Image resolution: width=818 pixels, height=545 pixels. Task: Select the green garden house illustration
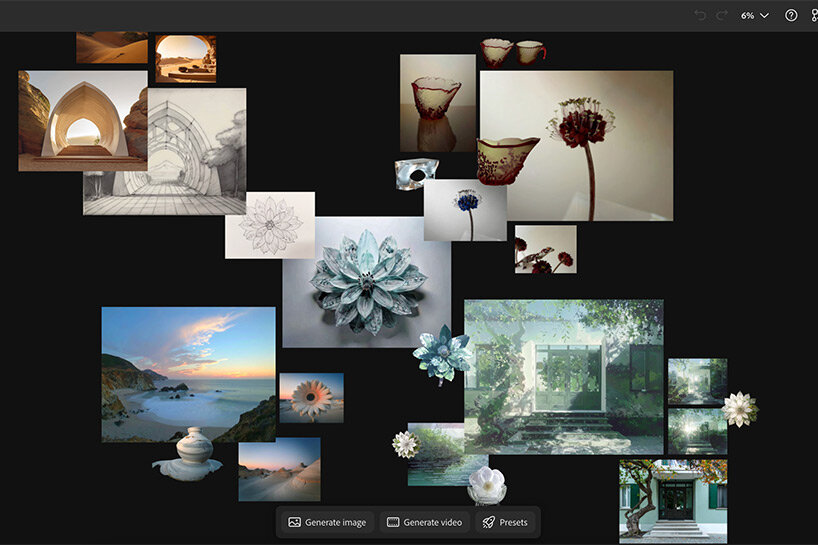tap(563, 375)
